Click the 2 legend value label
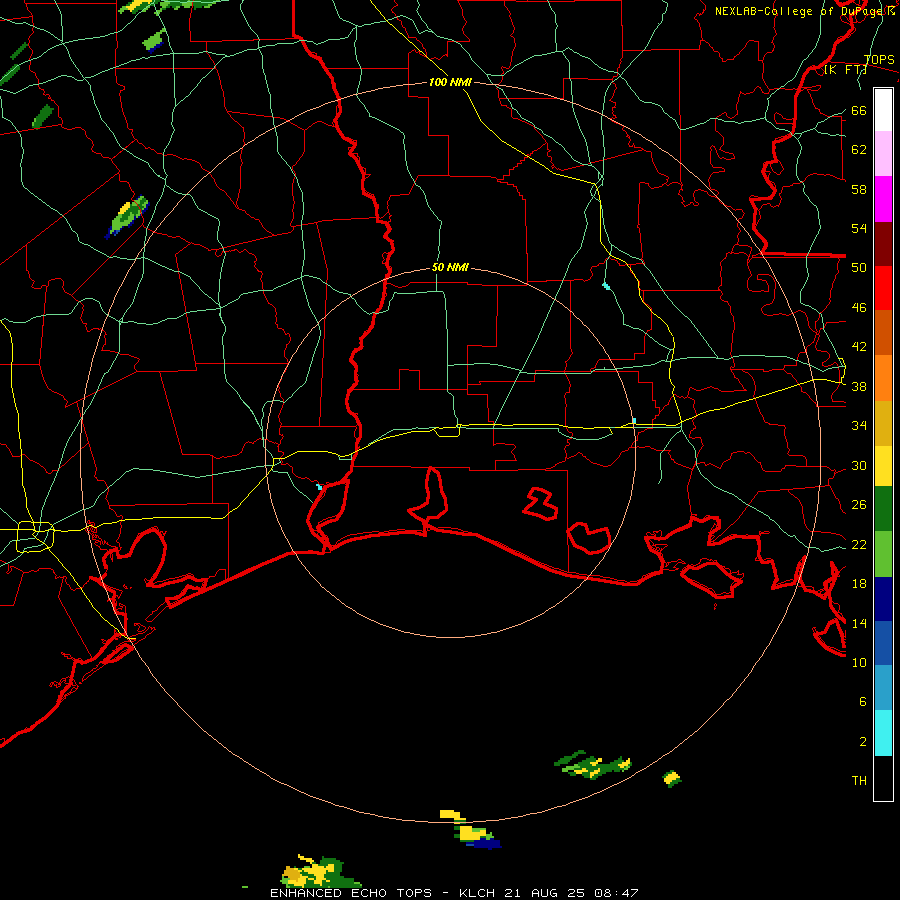The width and height of the screenshot is (900, 900). [863, 741]
